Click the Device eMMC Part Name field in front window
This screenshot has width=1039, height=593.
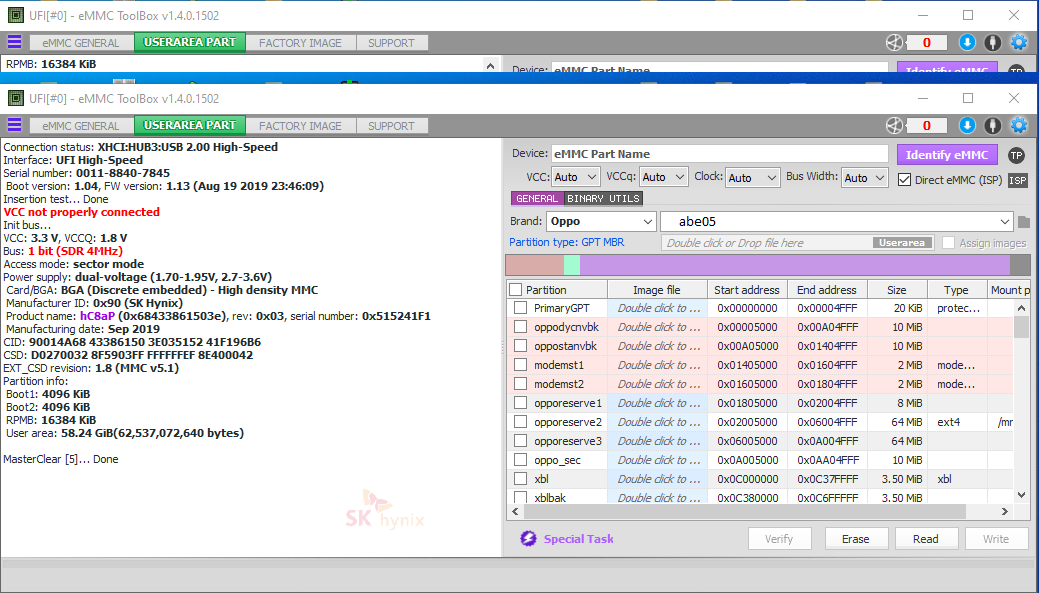pyautogui.click(x=719, y=154)
